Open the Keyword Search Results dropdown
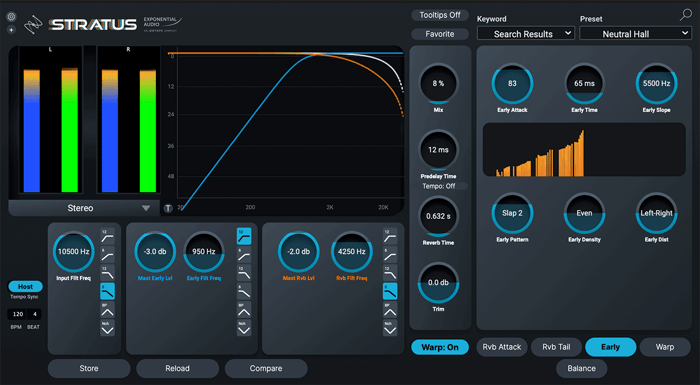This screenshot has width=700, height=385. coord(526,33)
